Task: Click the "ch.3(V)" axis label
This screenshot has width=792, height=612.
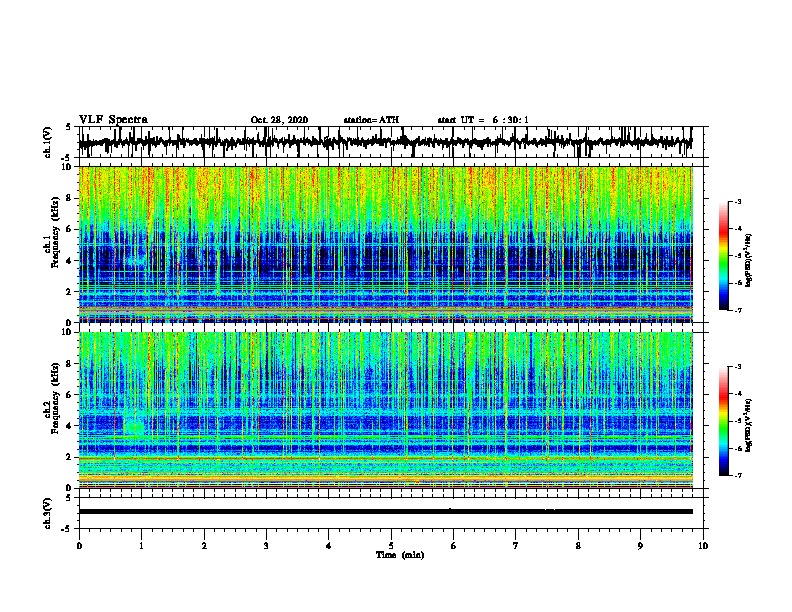Action: coord(47,513)
